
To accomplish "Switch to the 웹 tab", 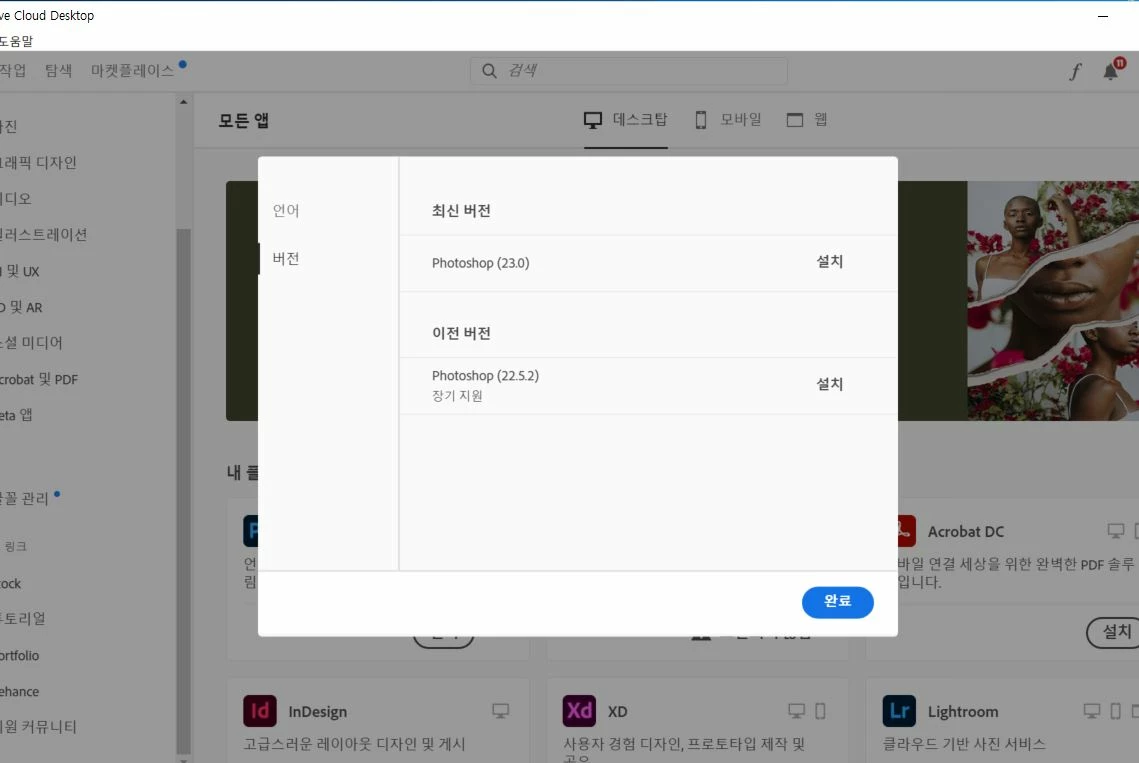I will pyautogui.click(x=807, y=120).
